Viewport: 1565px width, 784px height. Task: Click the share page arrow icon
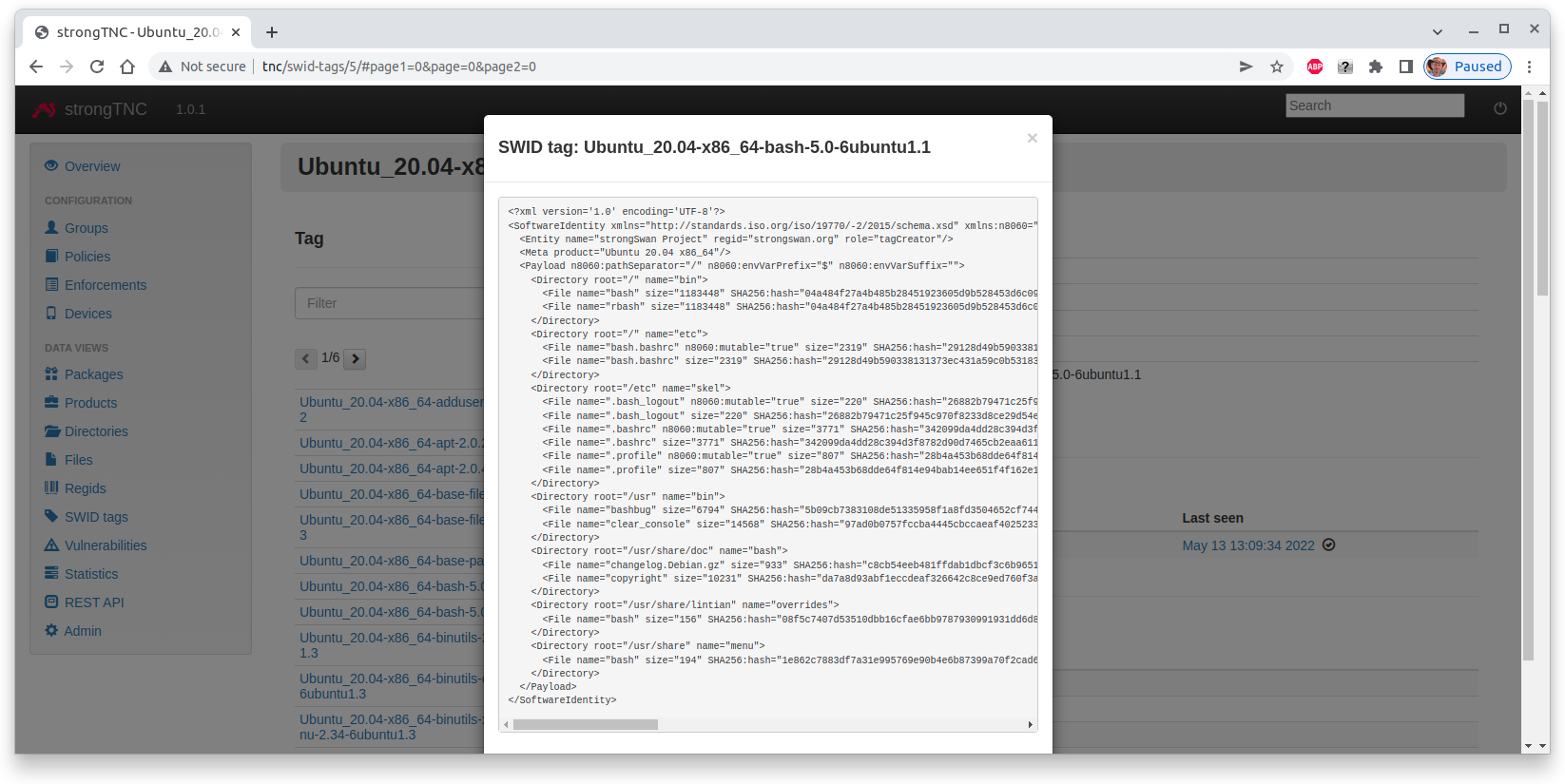coord(1246,67)
